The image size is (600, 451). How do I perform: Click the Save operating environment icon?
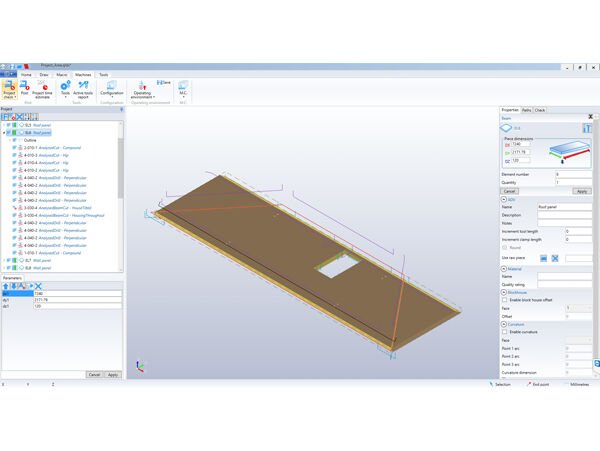click(x=163, y=83)
